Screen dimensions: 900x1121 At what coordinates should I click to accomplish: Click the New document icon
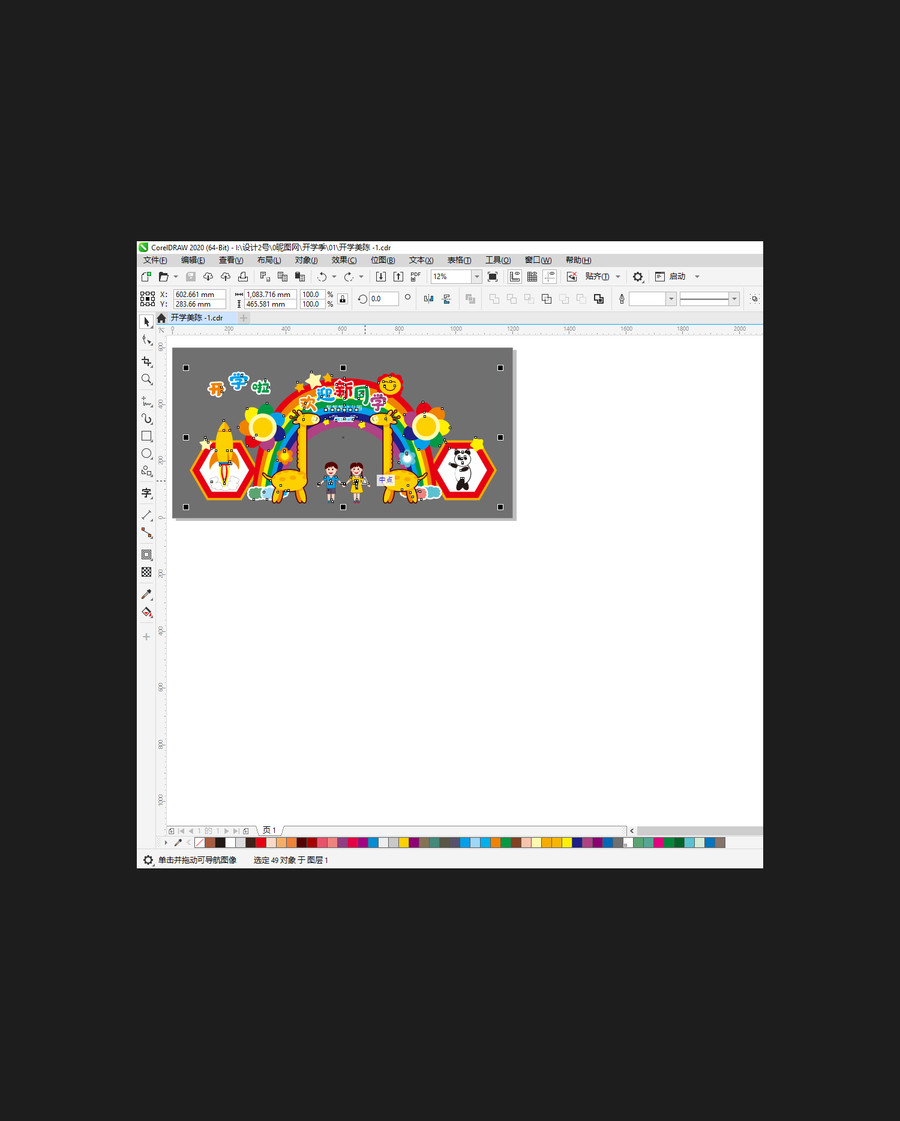pyautogui.click(x=147, y=277)
